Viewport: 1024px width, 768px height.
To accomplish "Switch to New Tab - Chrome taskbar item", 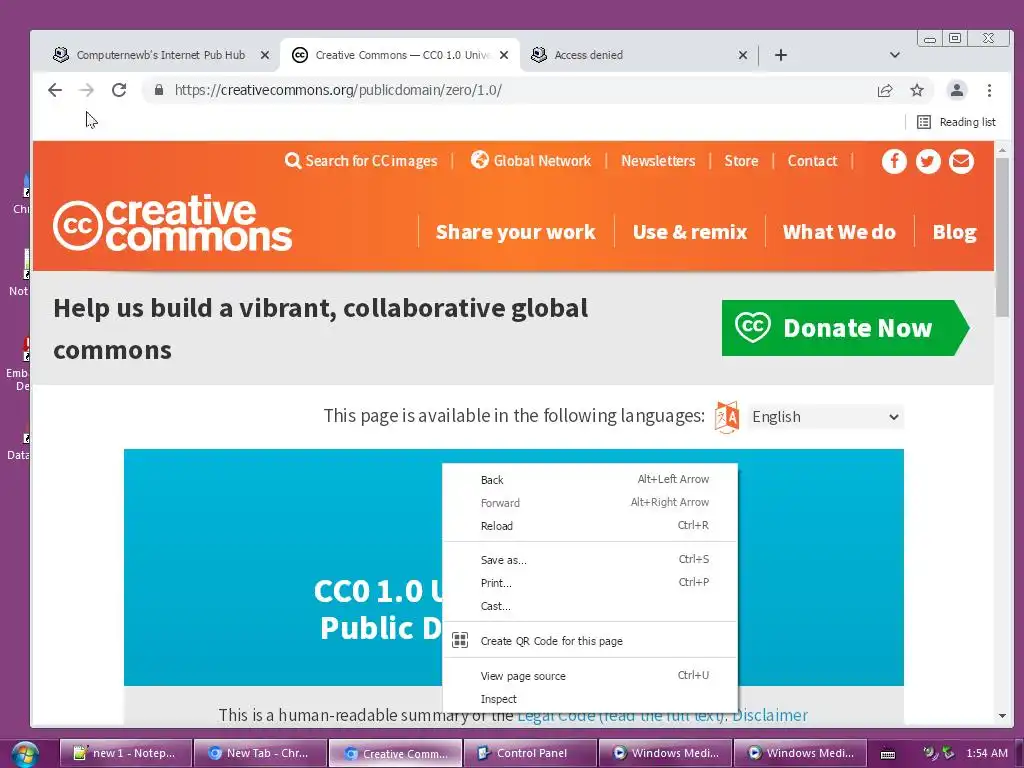I will pos(261,753).
